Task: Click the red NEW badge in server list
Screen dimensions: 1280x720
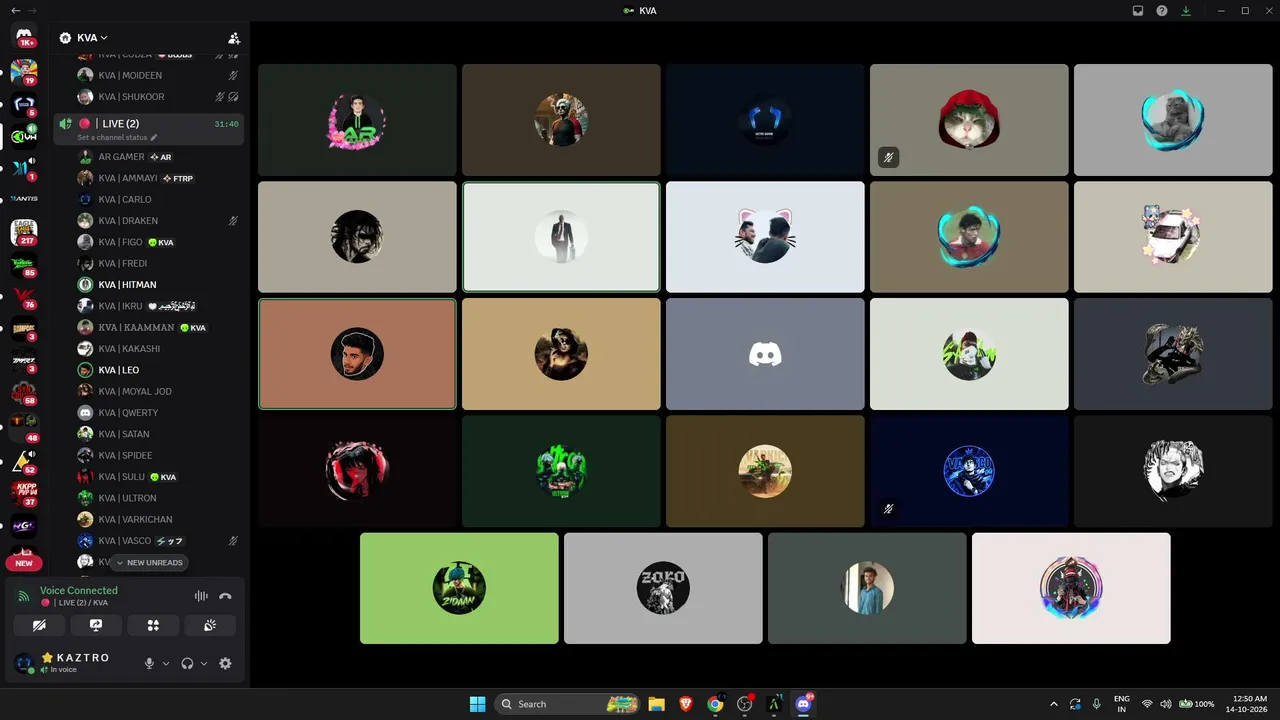Action: (x=24, y=563)
